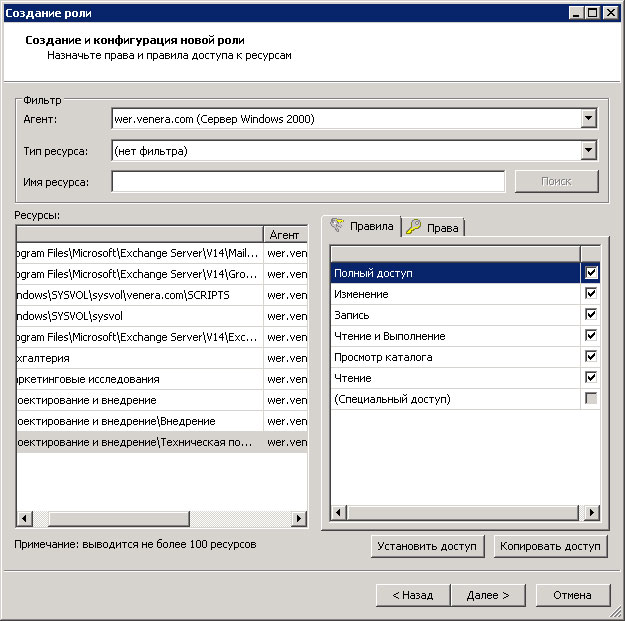Open the Тип ресурса dropdown list
The width and height of the screenshot is (625, 621).
[588, 151]
